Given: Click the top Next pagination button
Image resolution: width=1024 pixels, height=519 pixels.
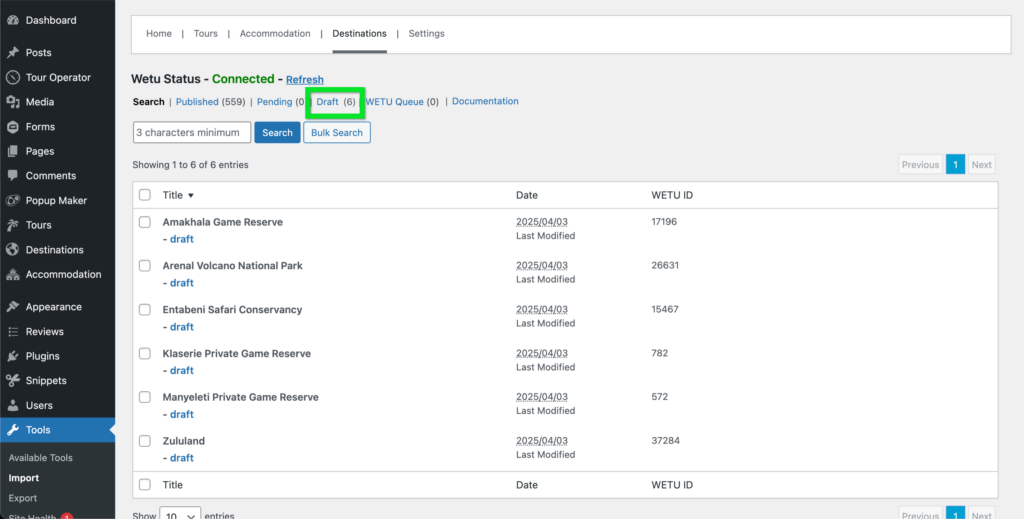Looking at the screenshot, I should click(x=982, y=165).
